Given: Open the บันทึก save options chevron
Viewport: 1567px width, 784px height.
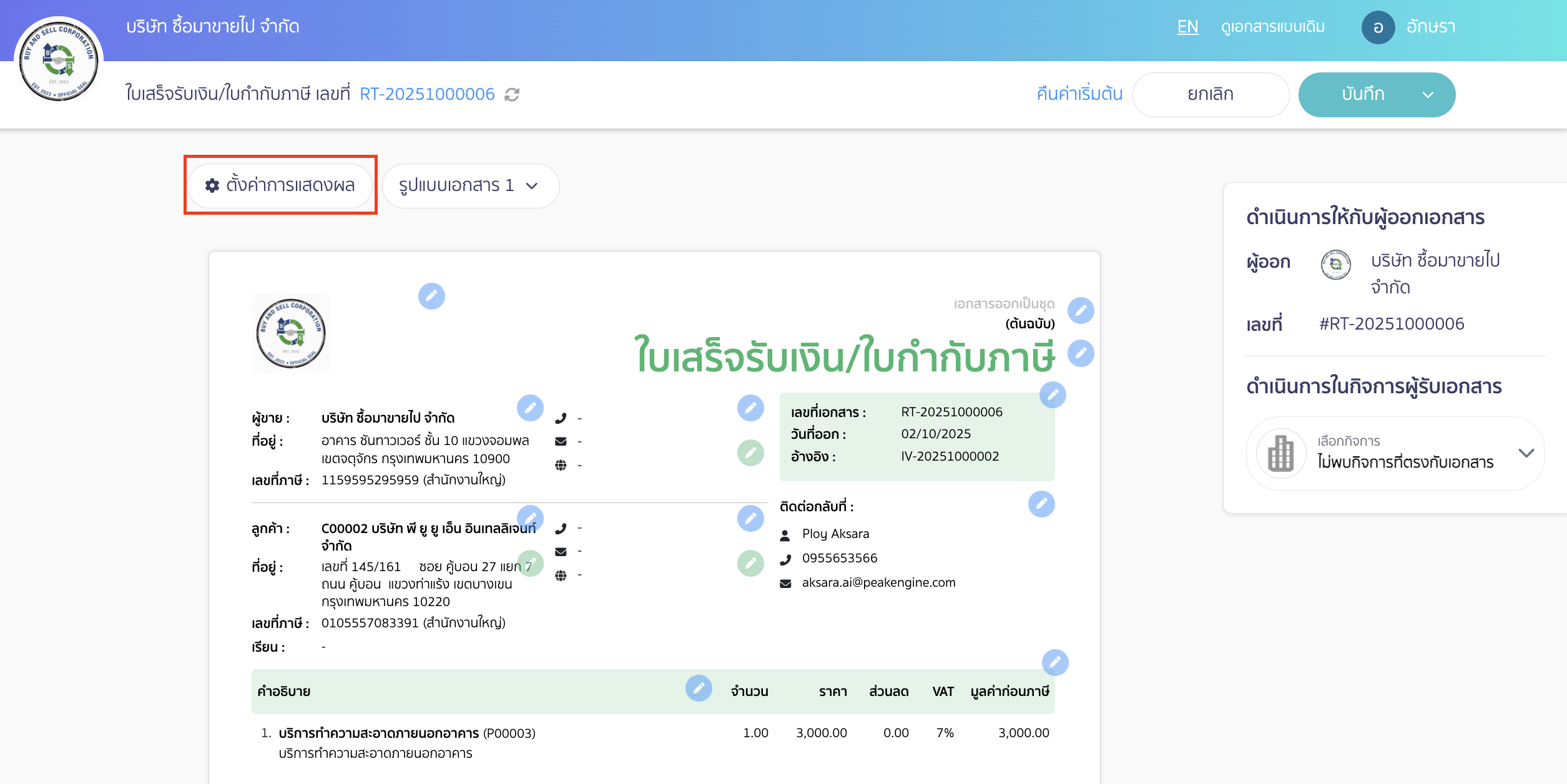Looking at the screenshot, I should point(1428,95).
